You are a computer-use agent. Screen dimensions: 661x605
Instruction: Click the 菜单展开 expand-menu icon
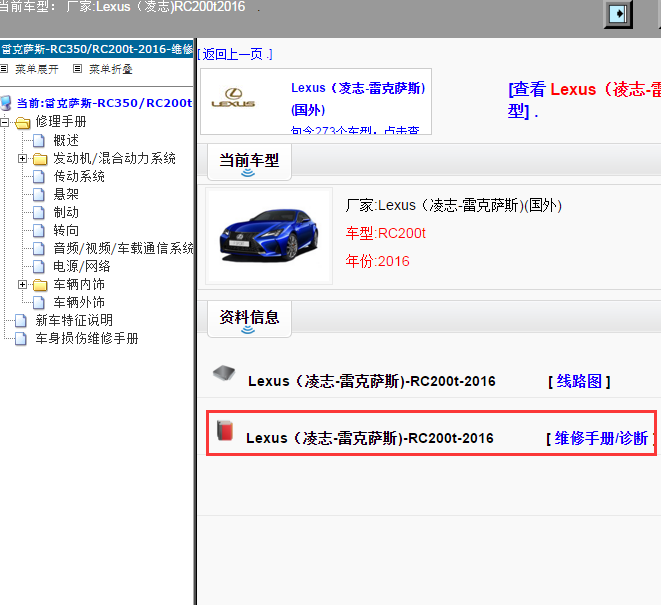4,68
